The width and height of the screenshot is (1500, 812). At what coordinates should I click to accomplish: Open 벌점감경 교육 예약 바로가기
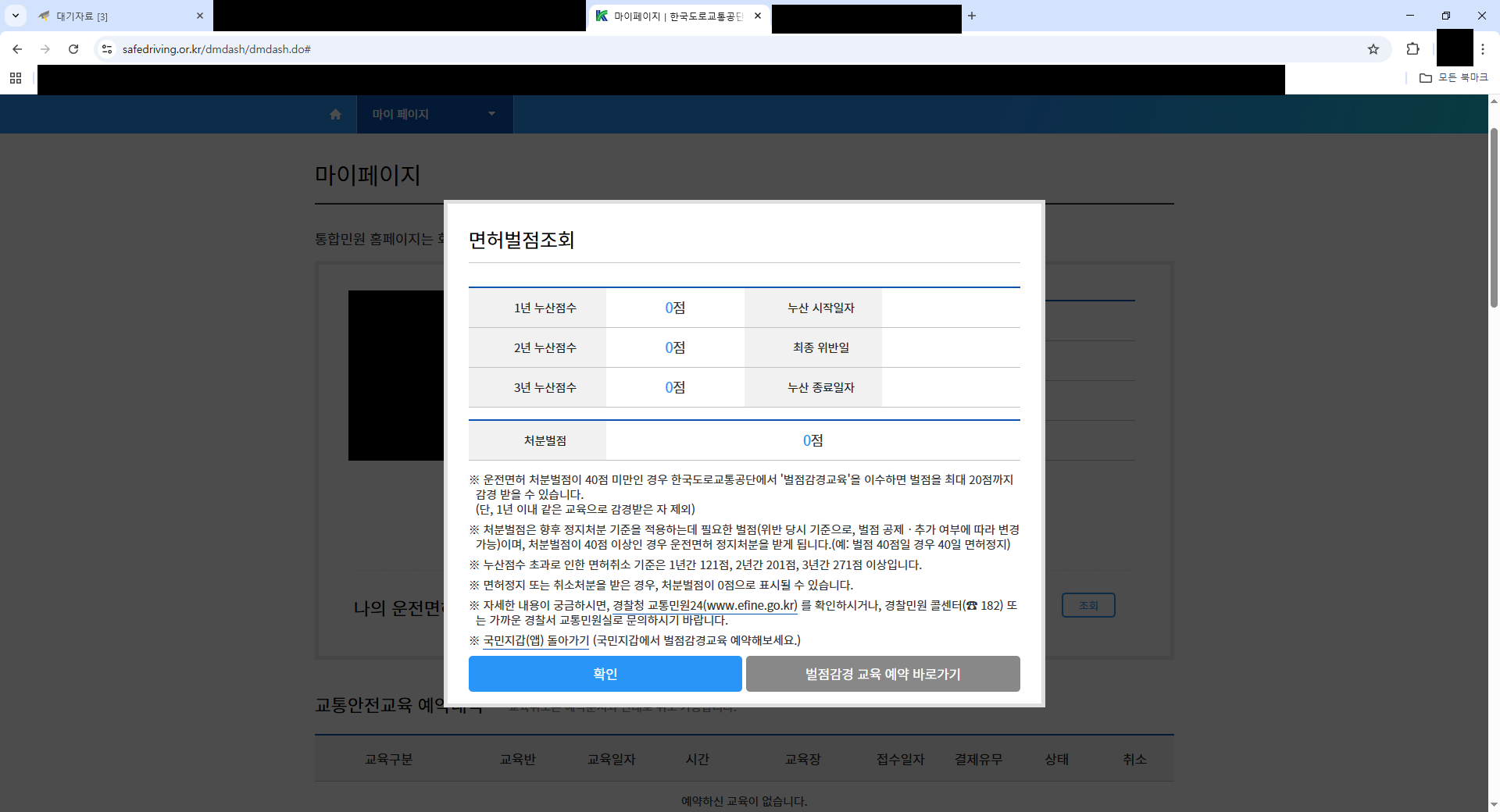[x=882, y=674]
